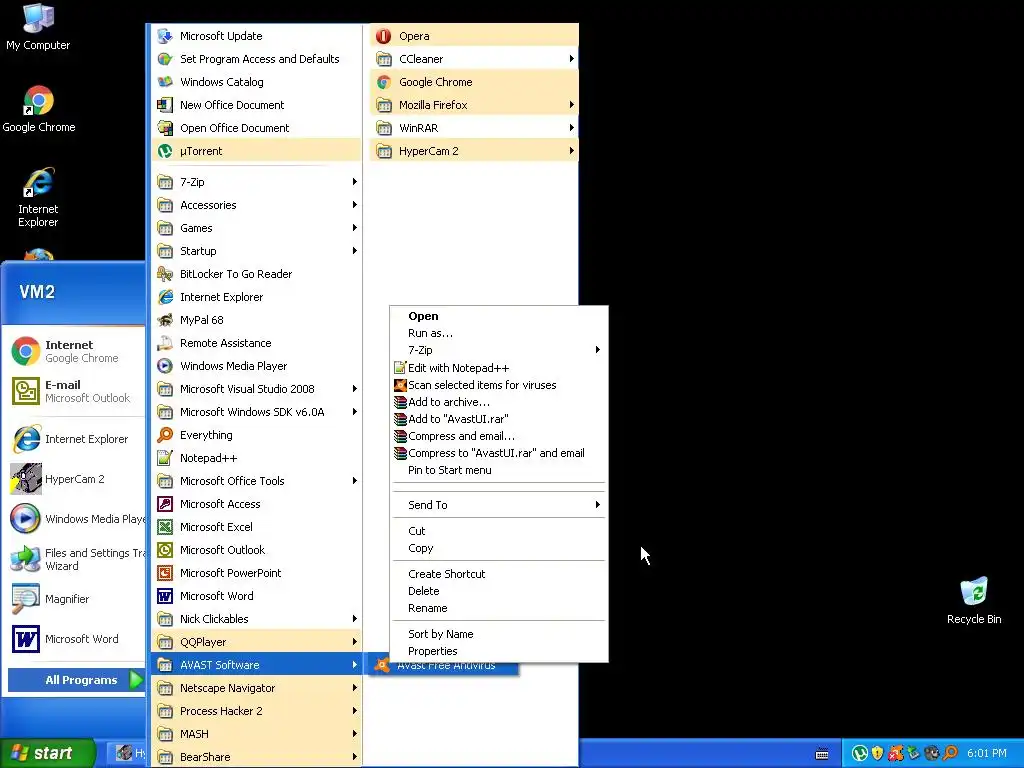Viewport: 1024px width, 768px height.
Task: Choose Add to "AvastUI.rar"
Action: click(498, 419)
